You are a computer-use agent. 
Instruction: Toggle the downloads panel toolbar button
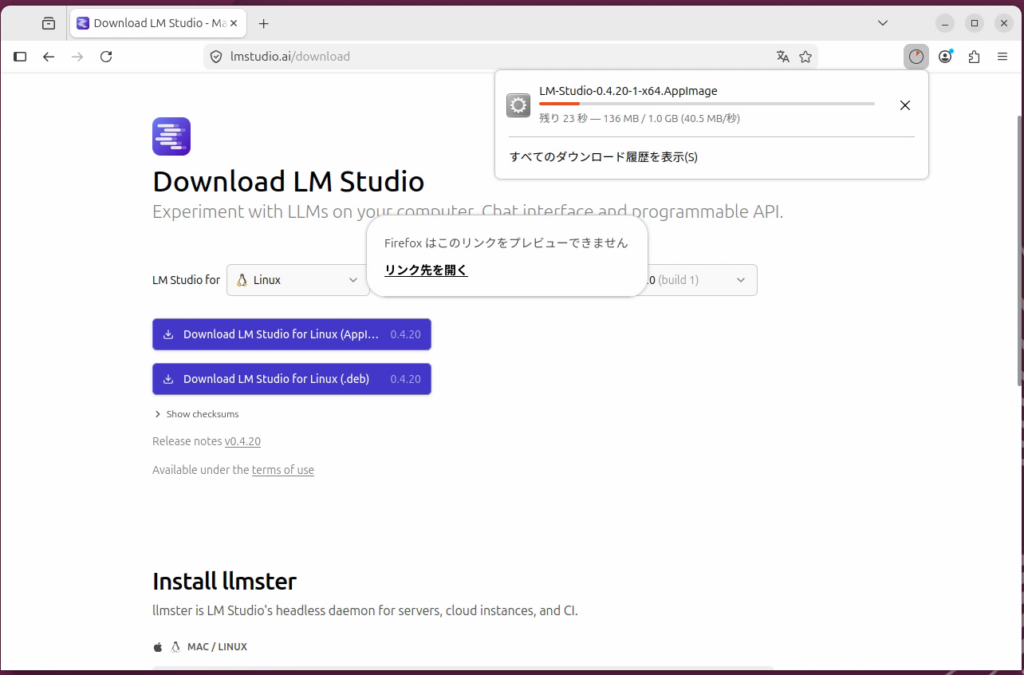point(916,57)
